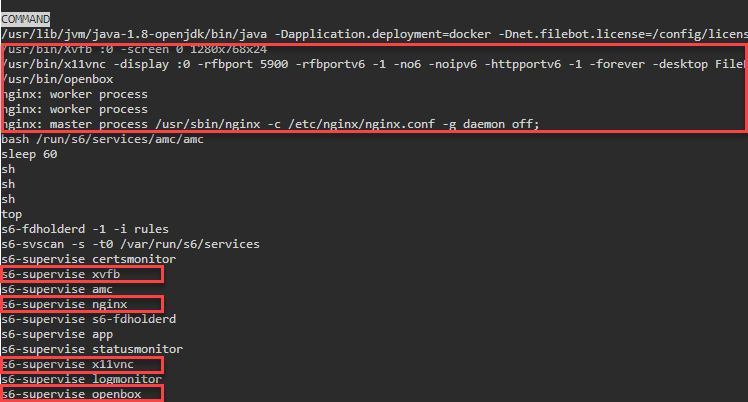This screenshot has height=402, width=748.
Task: Select the /usr/bin/openbox line
Action: 57,79
